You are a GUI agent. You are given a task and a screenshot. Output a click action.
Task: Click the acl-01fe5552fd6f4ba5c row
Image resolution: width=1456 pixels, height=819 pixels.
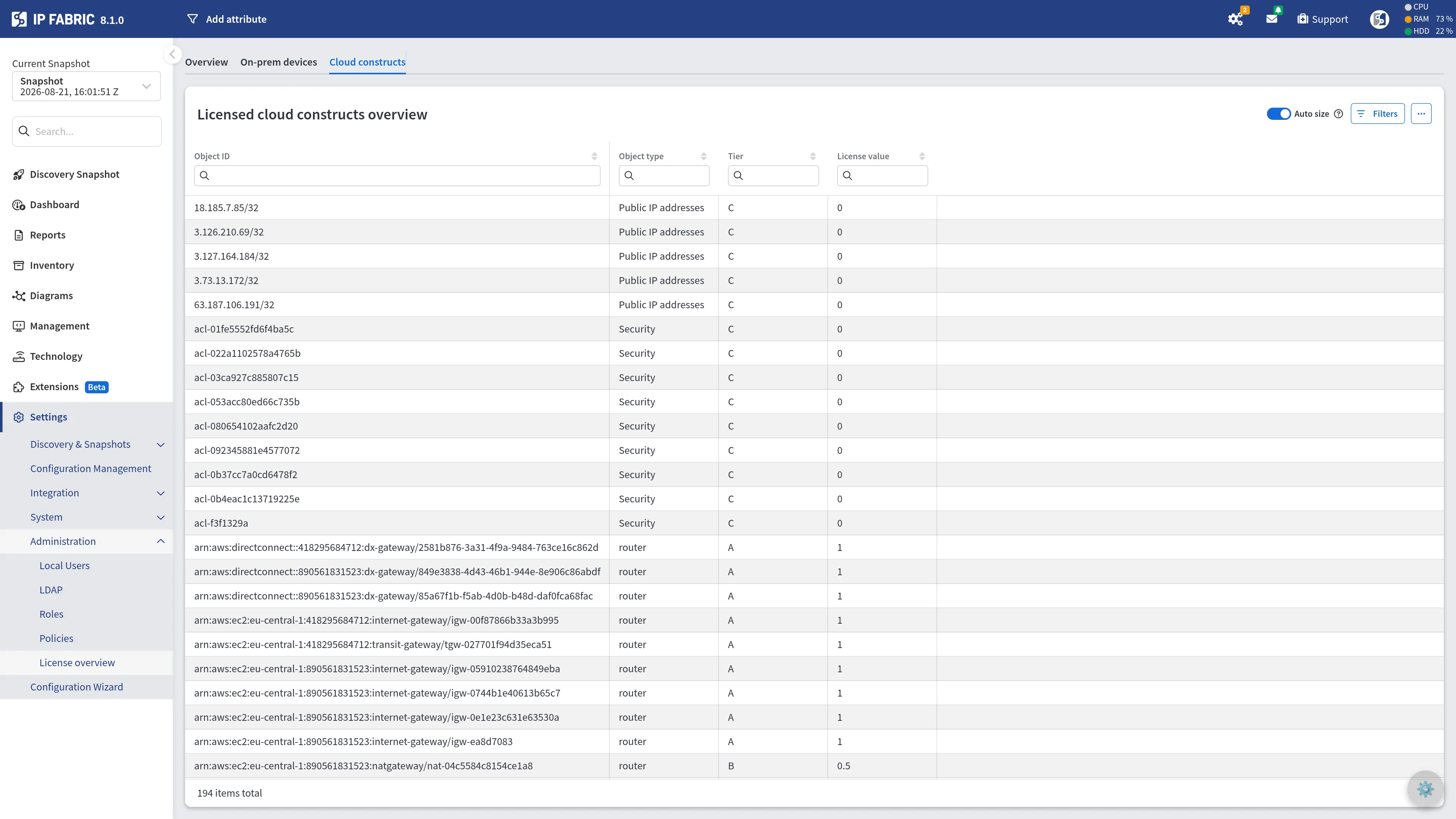pyautogui.click(x=814, y=329)
